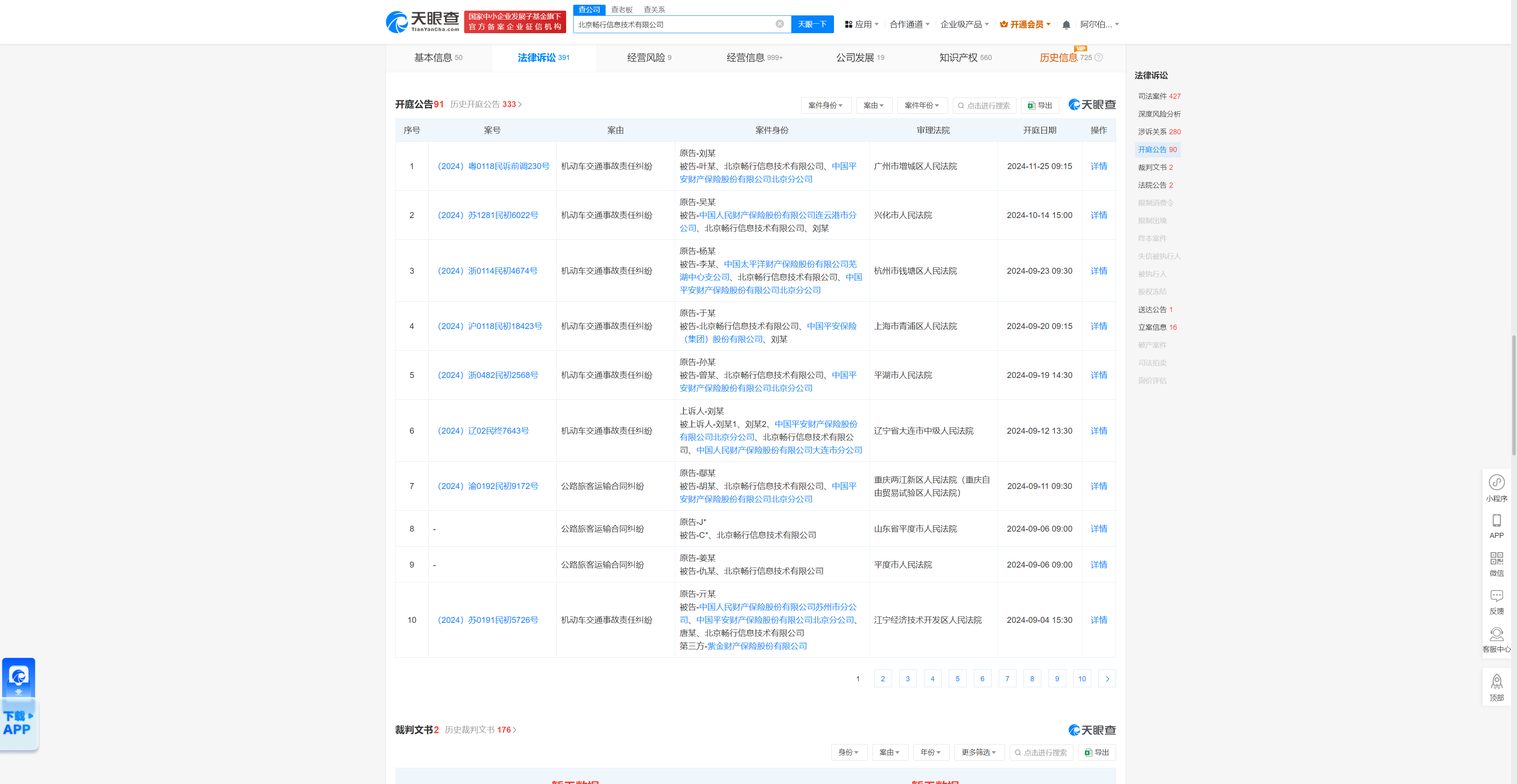This screenshot has height=784, width=1517.
Task: Open case (2024)粤0118民诉前调230号
Action: [493, 166]
